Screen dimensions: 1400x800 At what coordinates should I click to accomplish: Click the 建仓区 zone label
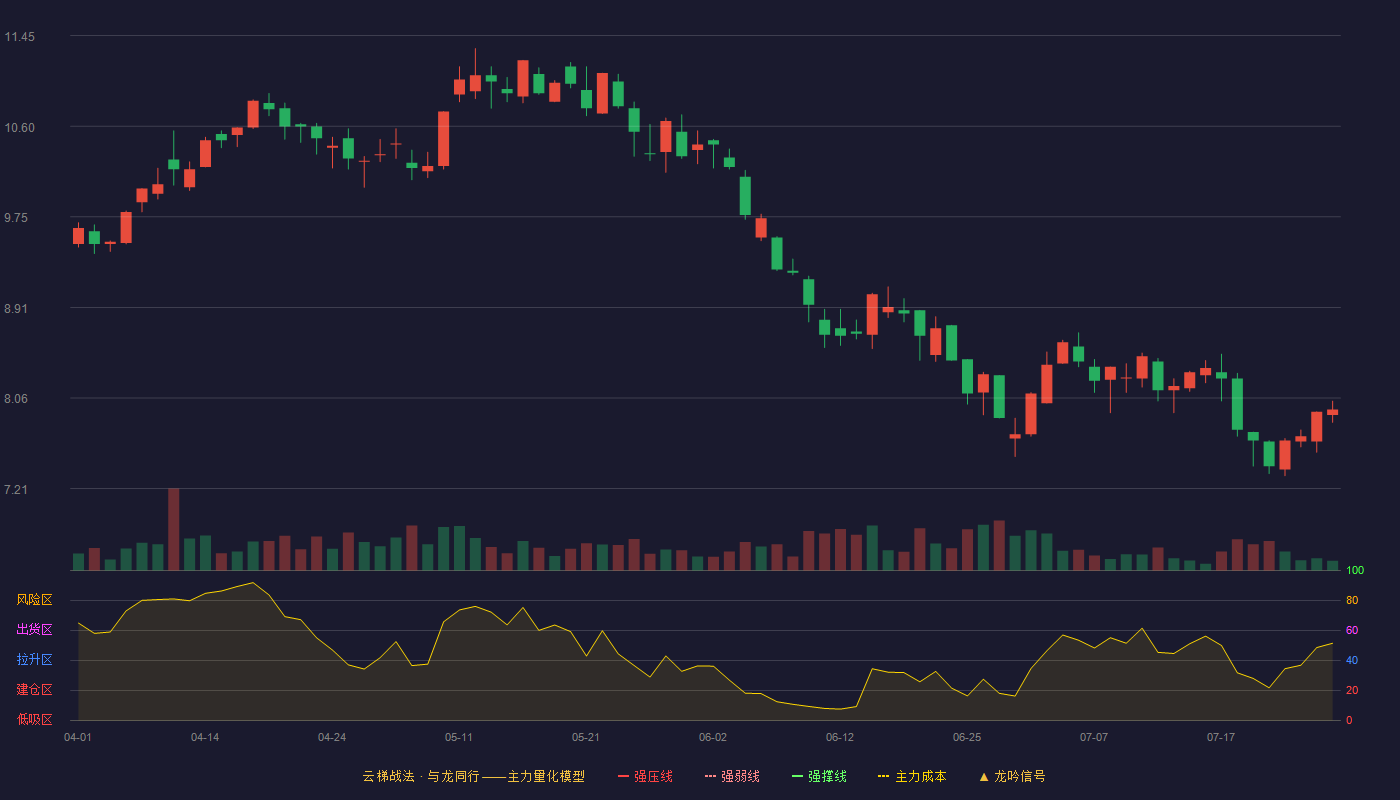pos(34,690)
